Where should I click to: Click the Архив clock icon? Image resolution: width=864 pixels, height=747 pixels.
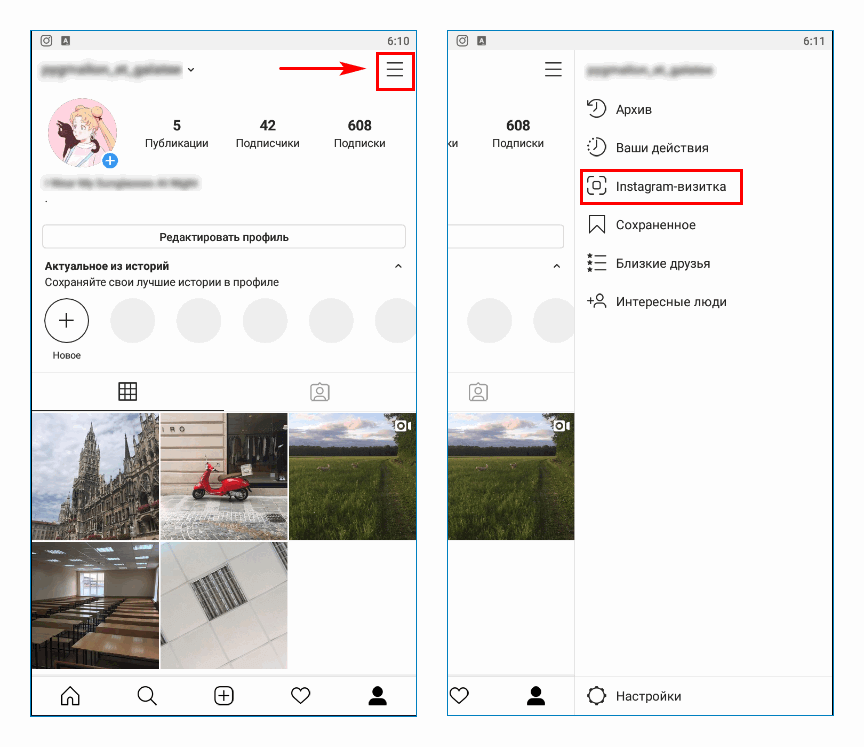tap(596, 109)
